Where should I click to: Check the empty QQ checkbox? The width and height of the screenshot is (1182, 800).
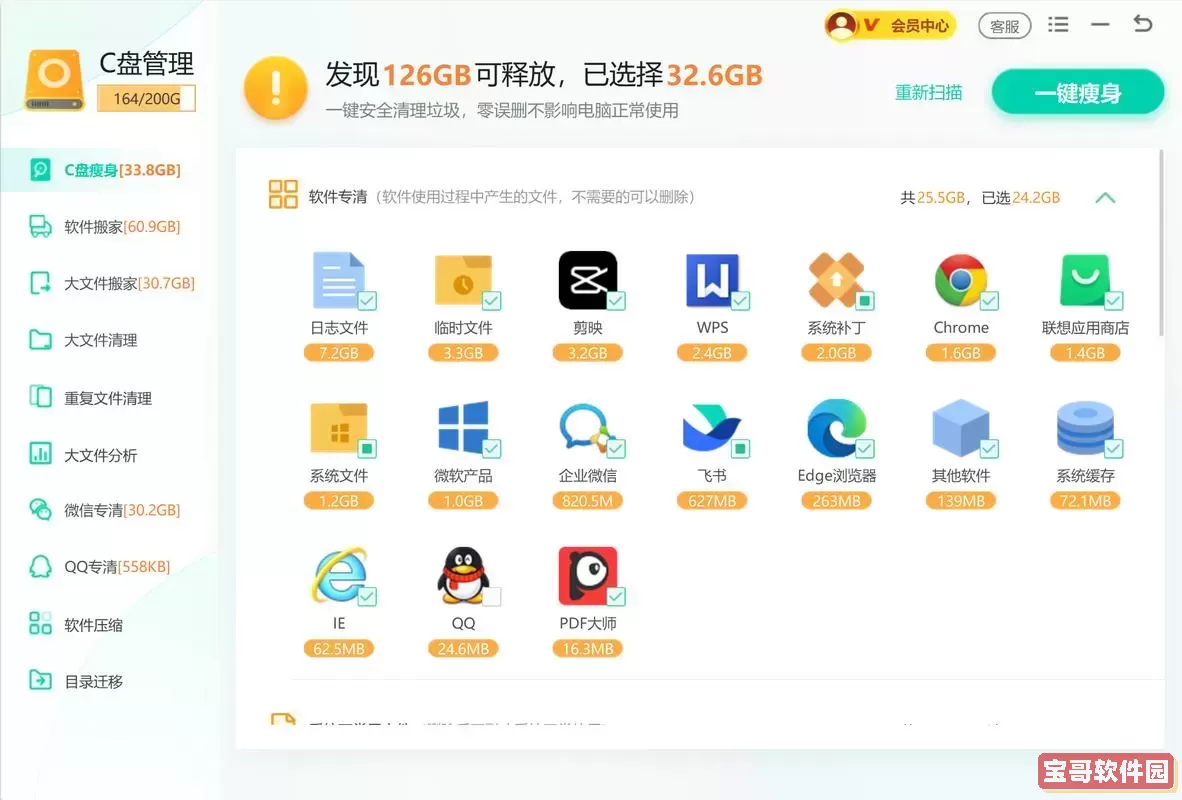[491, 596]
